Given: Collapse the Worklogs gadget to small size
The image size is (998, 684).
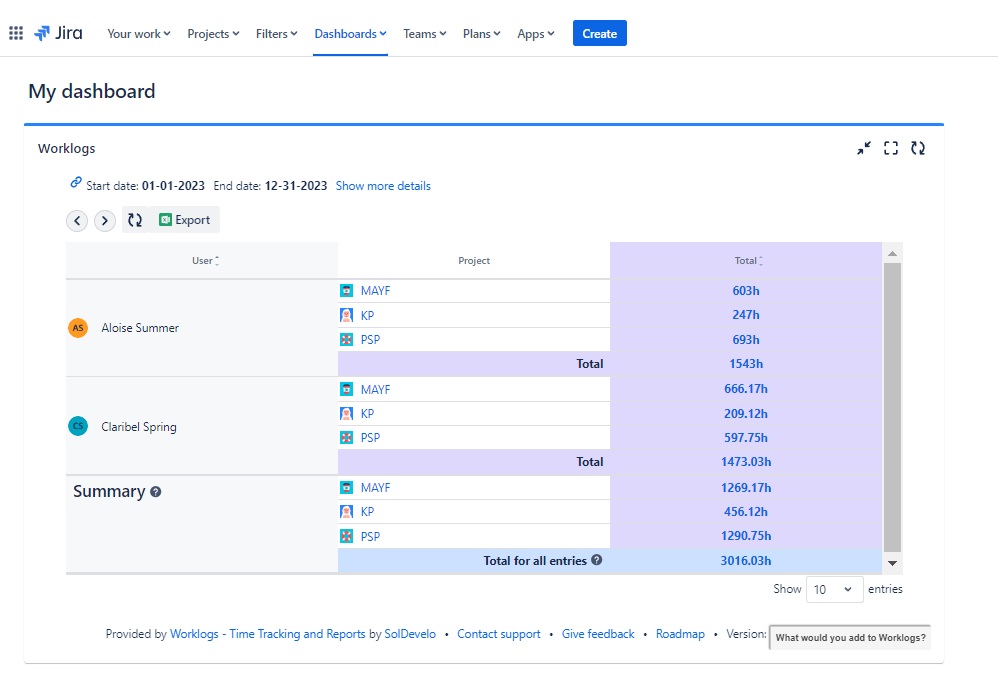Looking at the screenshot, I should (x=864, y=148).
